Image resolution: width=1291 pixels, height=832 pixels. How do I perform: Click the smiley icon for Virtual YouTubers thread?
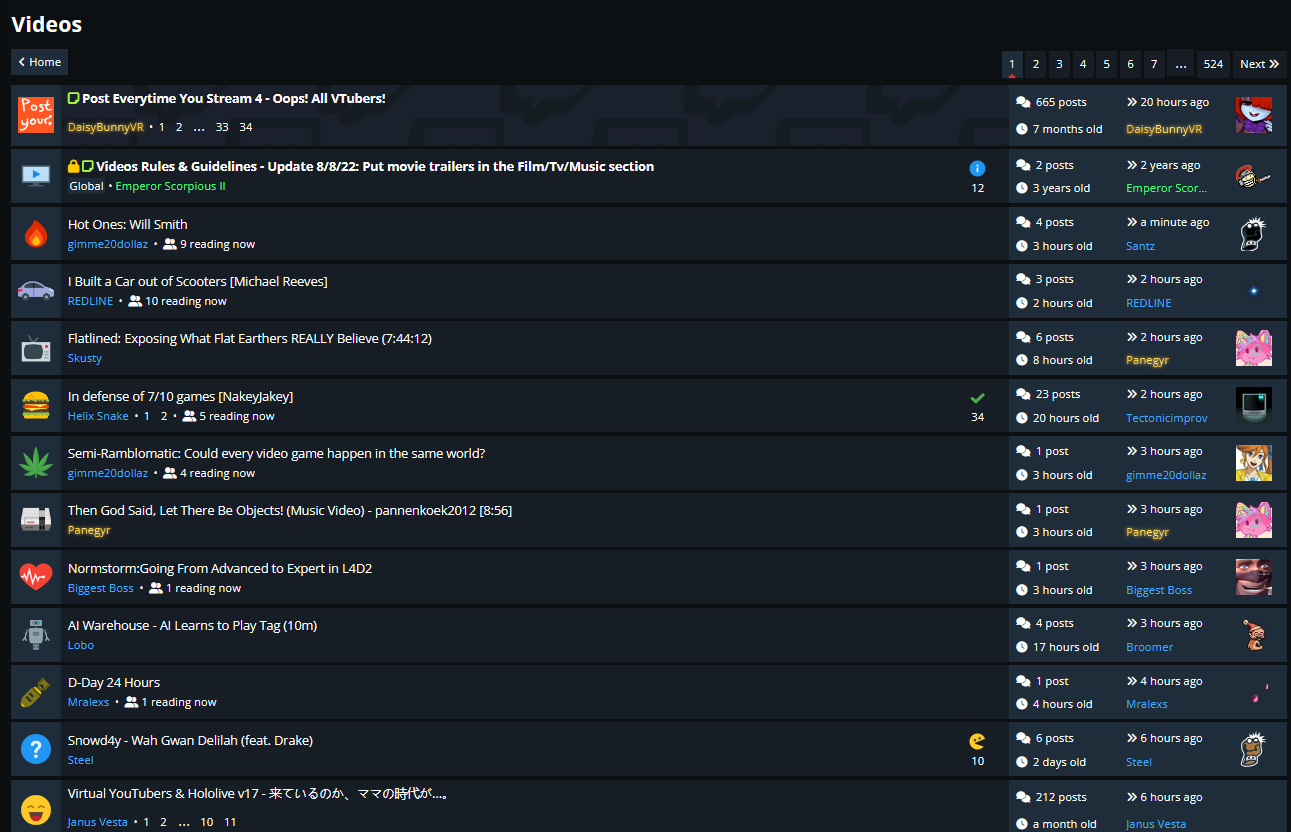click(36, 809)
